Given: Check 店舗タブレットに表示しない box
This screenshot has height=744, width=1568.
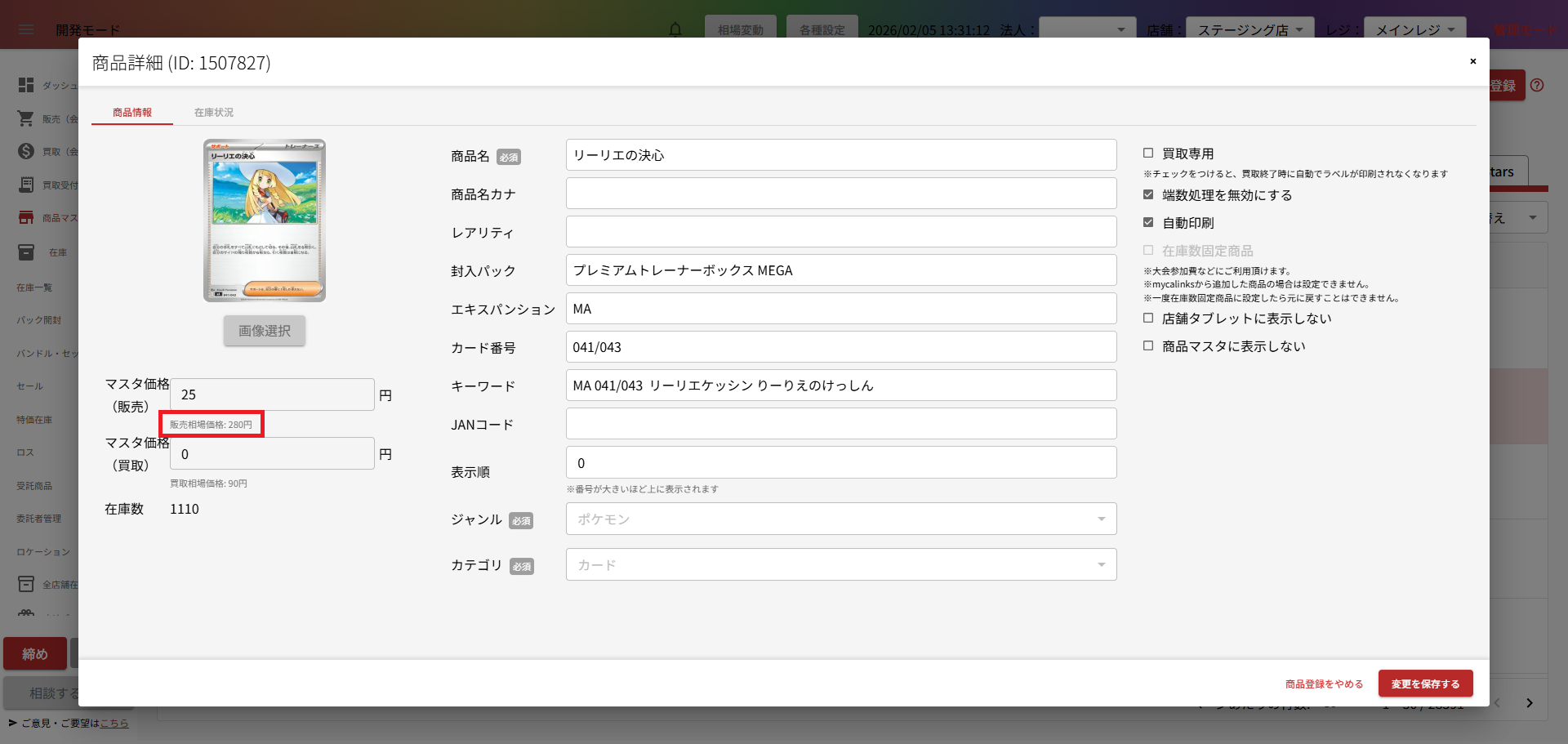Looking at the screenshot, I should pos(1148,318).
